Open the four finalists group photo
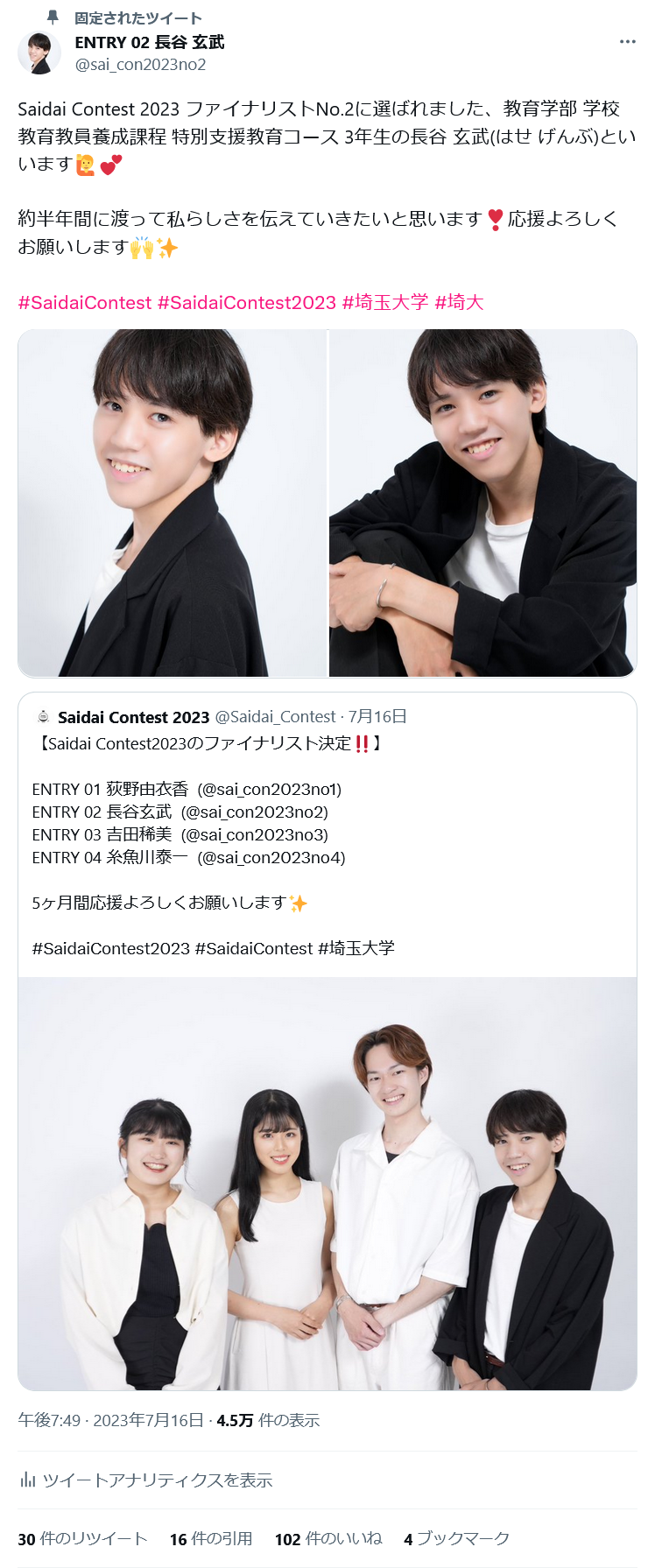The width and height of the screenshot is (655, 1568). [327, 1184]
